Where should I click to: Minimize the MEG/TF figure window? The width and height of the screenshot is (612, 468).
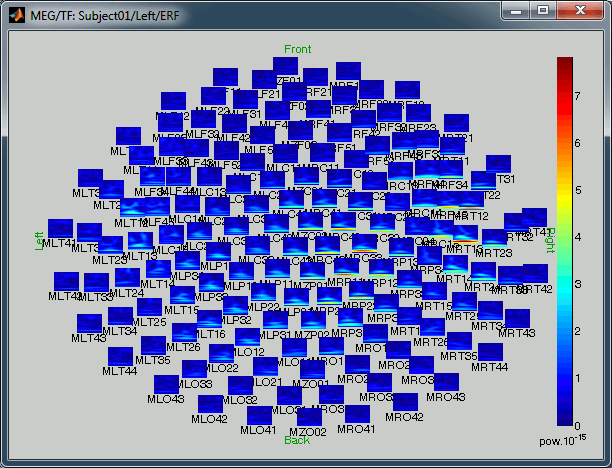517,10
